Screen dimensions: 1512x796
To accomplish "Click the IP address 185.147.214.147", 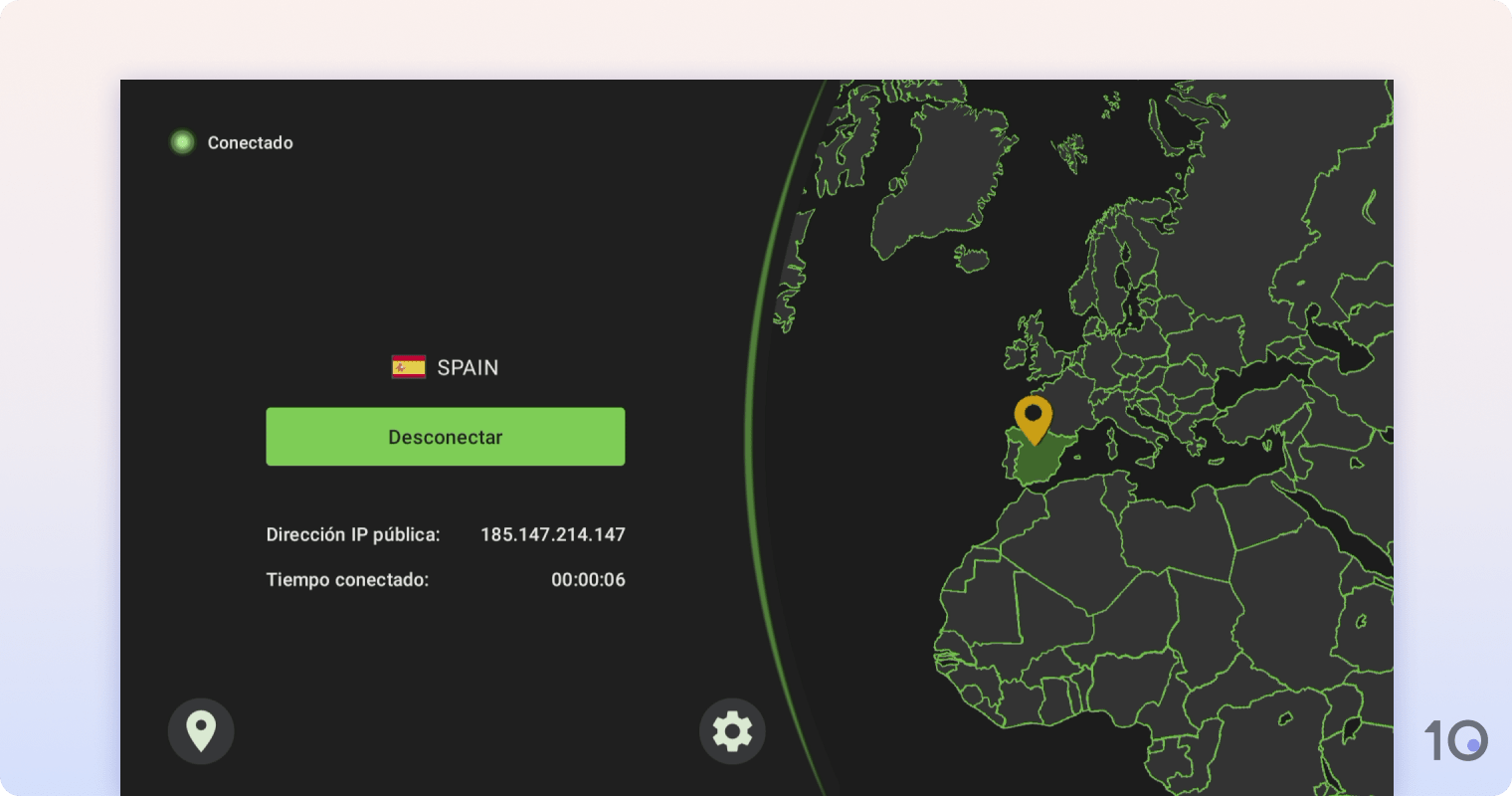I will point(553,534).
